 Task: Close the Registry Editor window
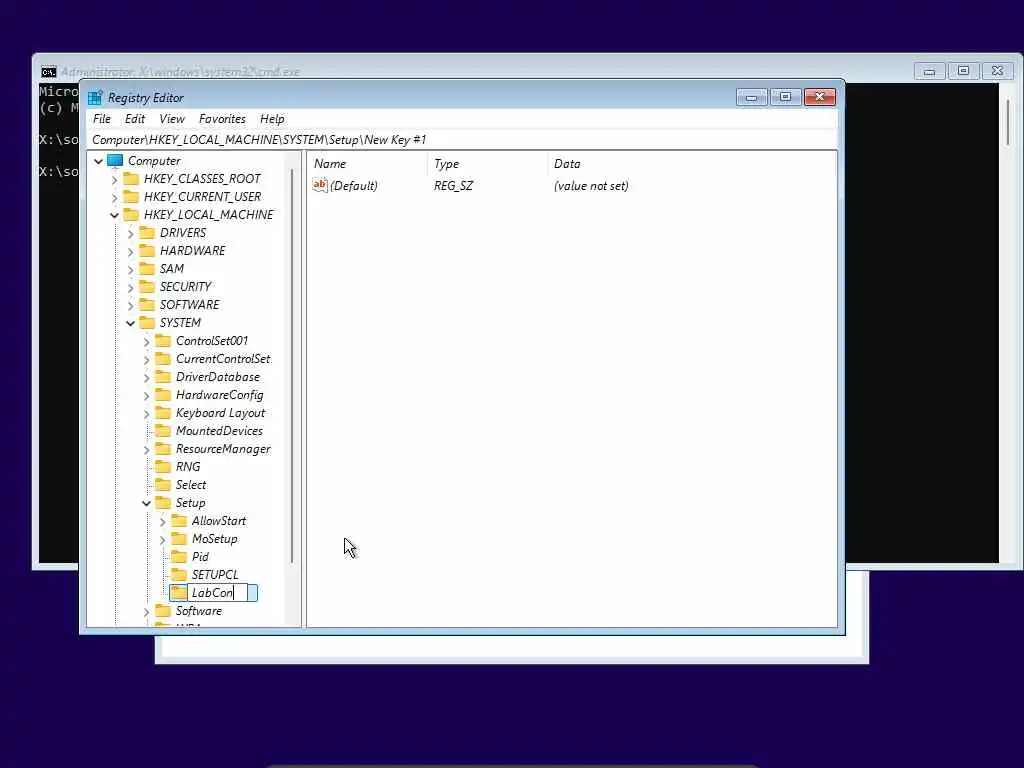point(820,97)
